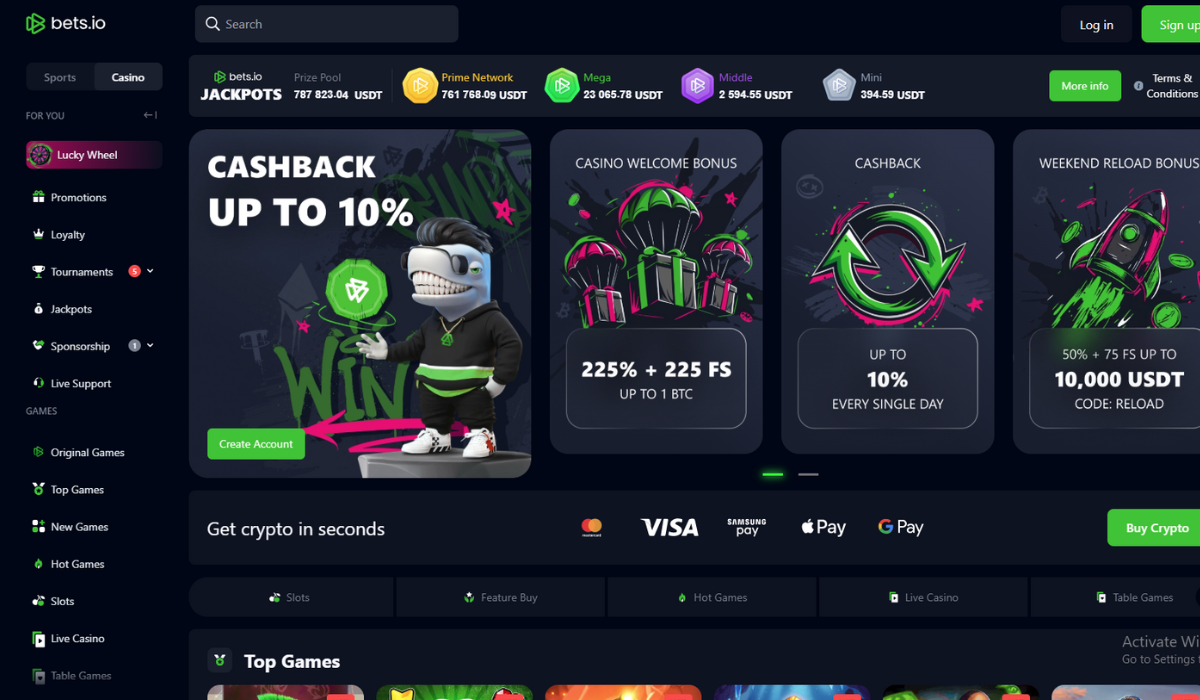
Task: Click the Promotions gift icon
Action: click(38, 197)
